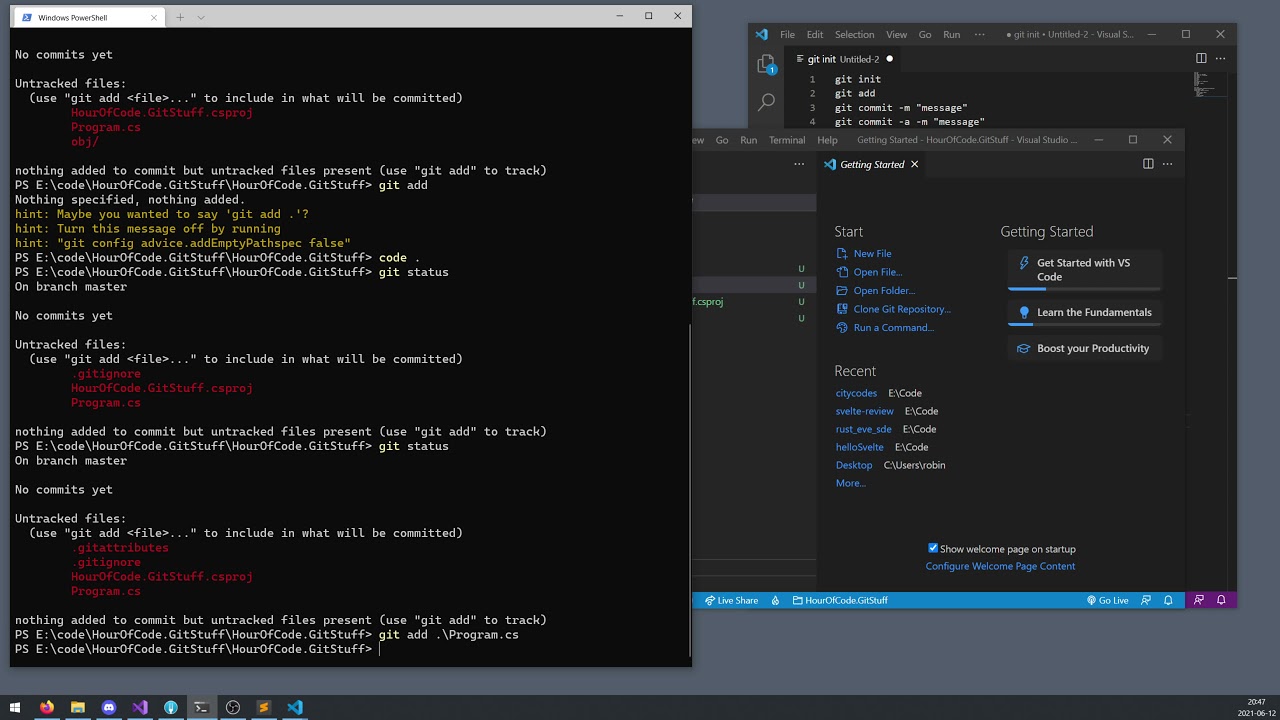Screen dimensions: 1280x720
Task: Open Firefox from the taskbar
Action: [47, 707]
